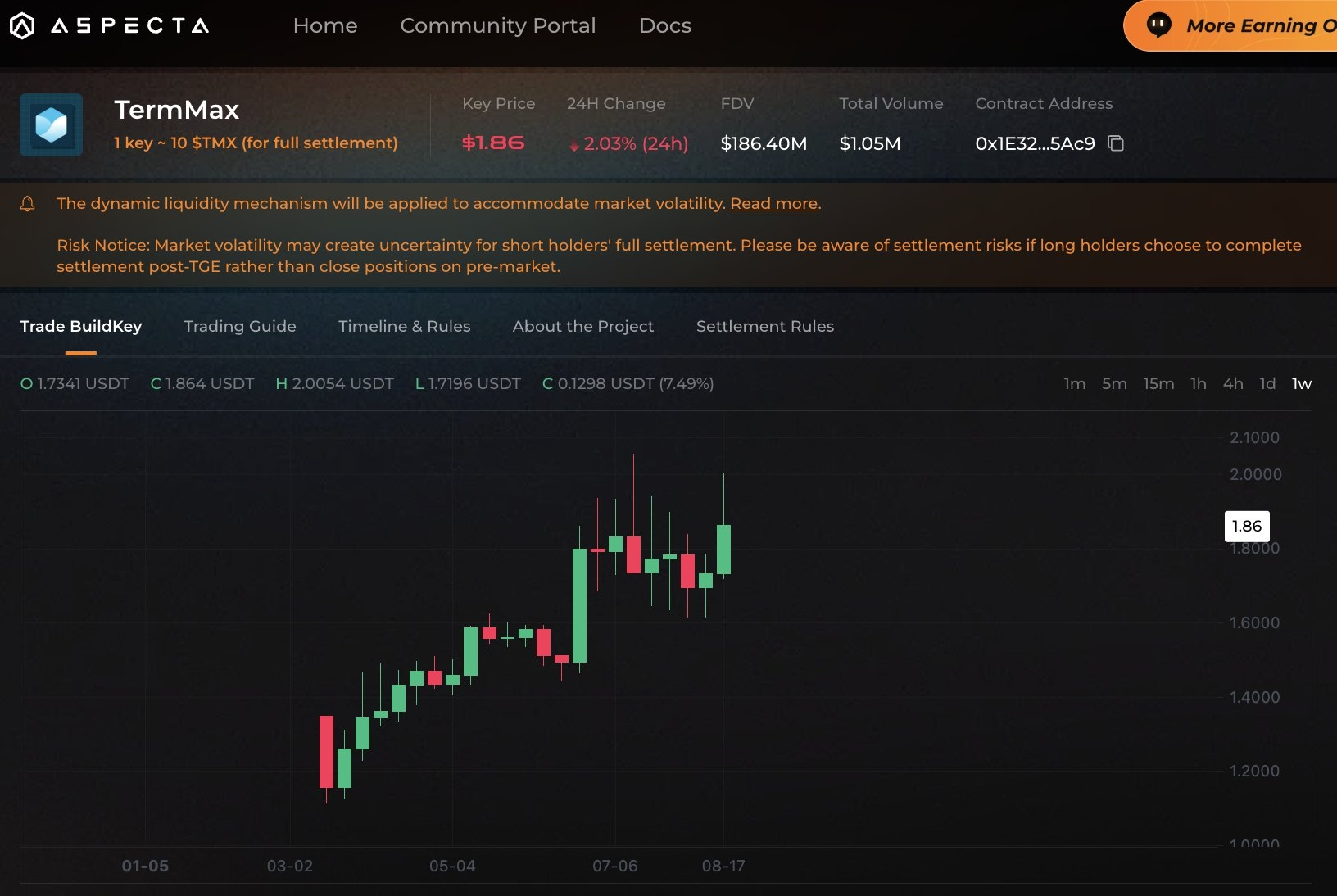The height and width of the screenshot is (896, 1337).
Task: Click the 1 key ~ 10 $TMX text
Action: tap(256, 143)
